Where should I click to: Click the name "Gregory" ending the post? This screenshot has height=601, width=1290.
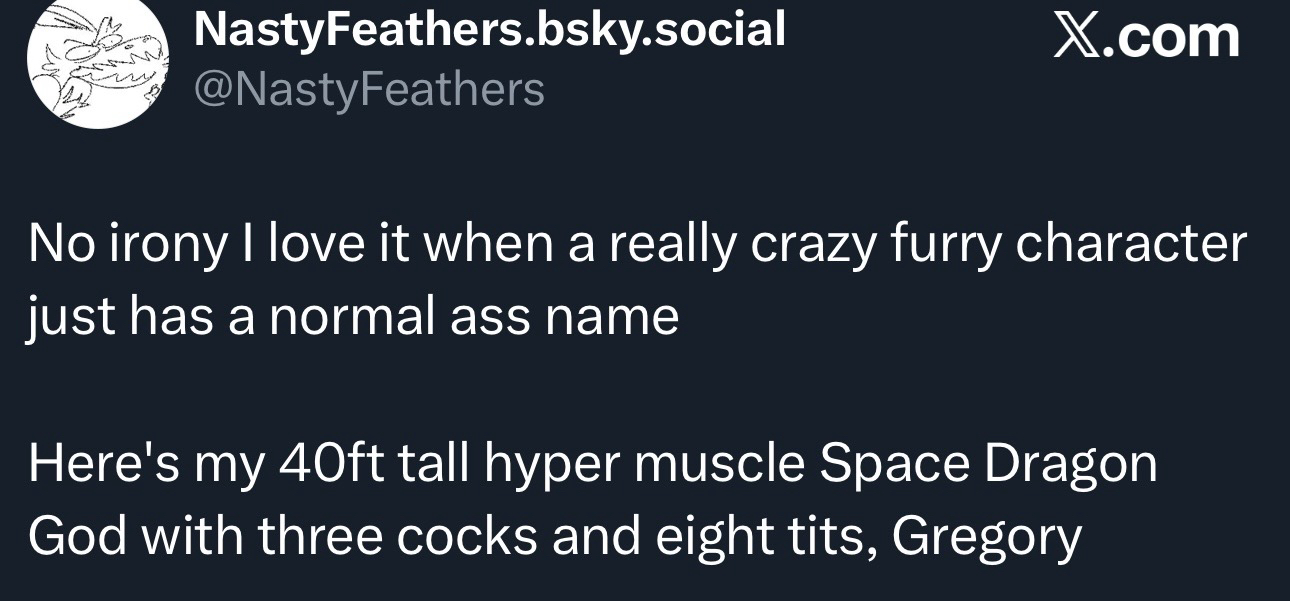[986, 537]
